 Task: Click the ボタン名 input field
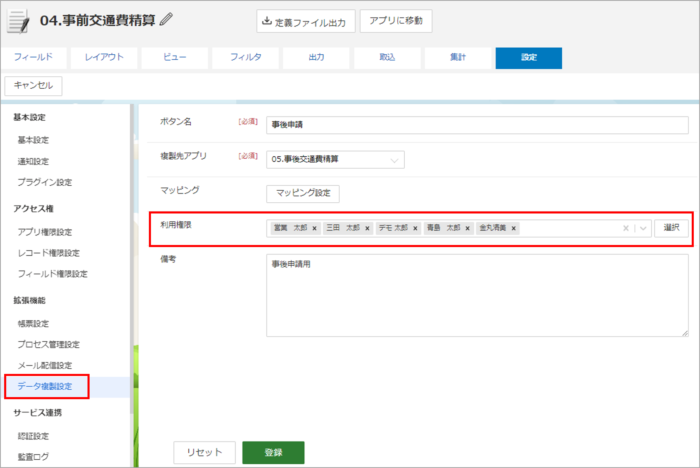477,125
